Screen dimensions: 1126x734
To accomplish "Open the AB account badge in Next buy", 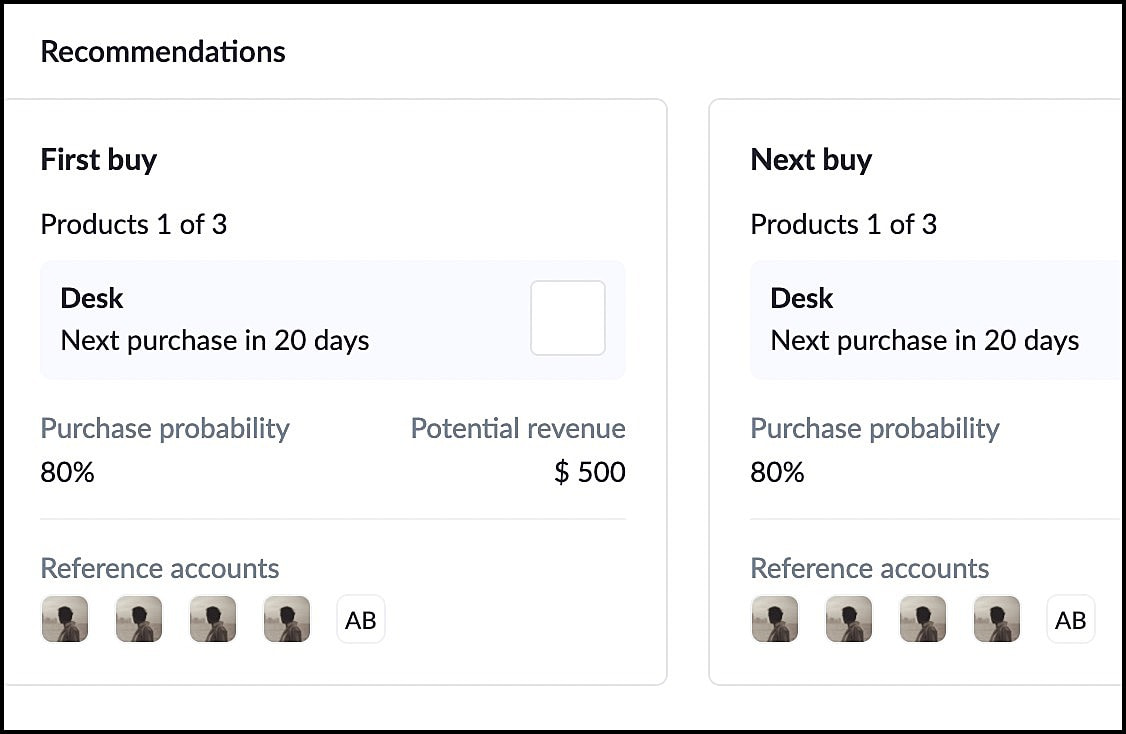I will pos(1070,619).
